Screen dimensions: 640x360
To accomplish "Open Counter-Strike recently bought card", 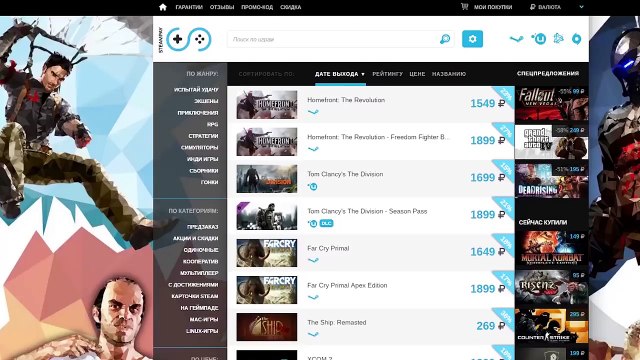I will 551,325.
